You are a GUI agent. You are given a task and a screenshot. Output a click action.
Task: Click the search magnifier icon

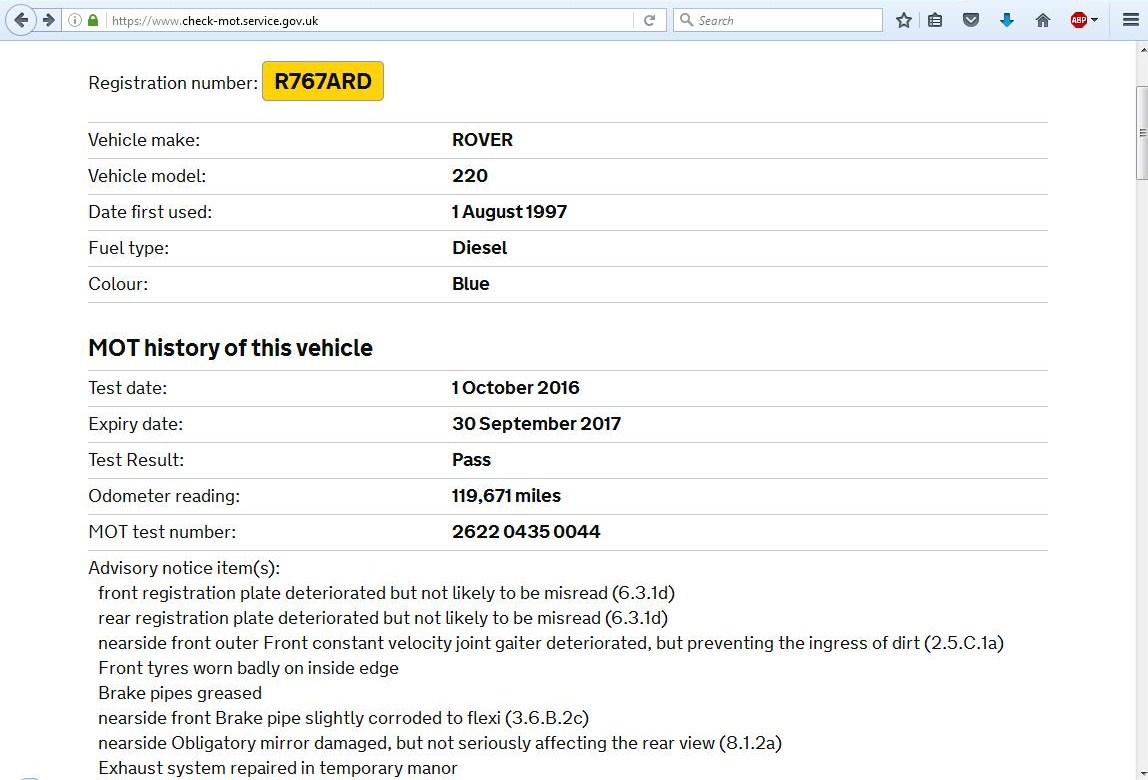tap(686, 20)
